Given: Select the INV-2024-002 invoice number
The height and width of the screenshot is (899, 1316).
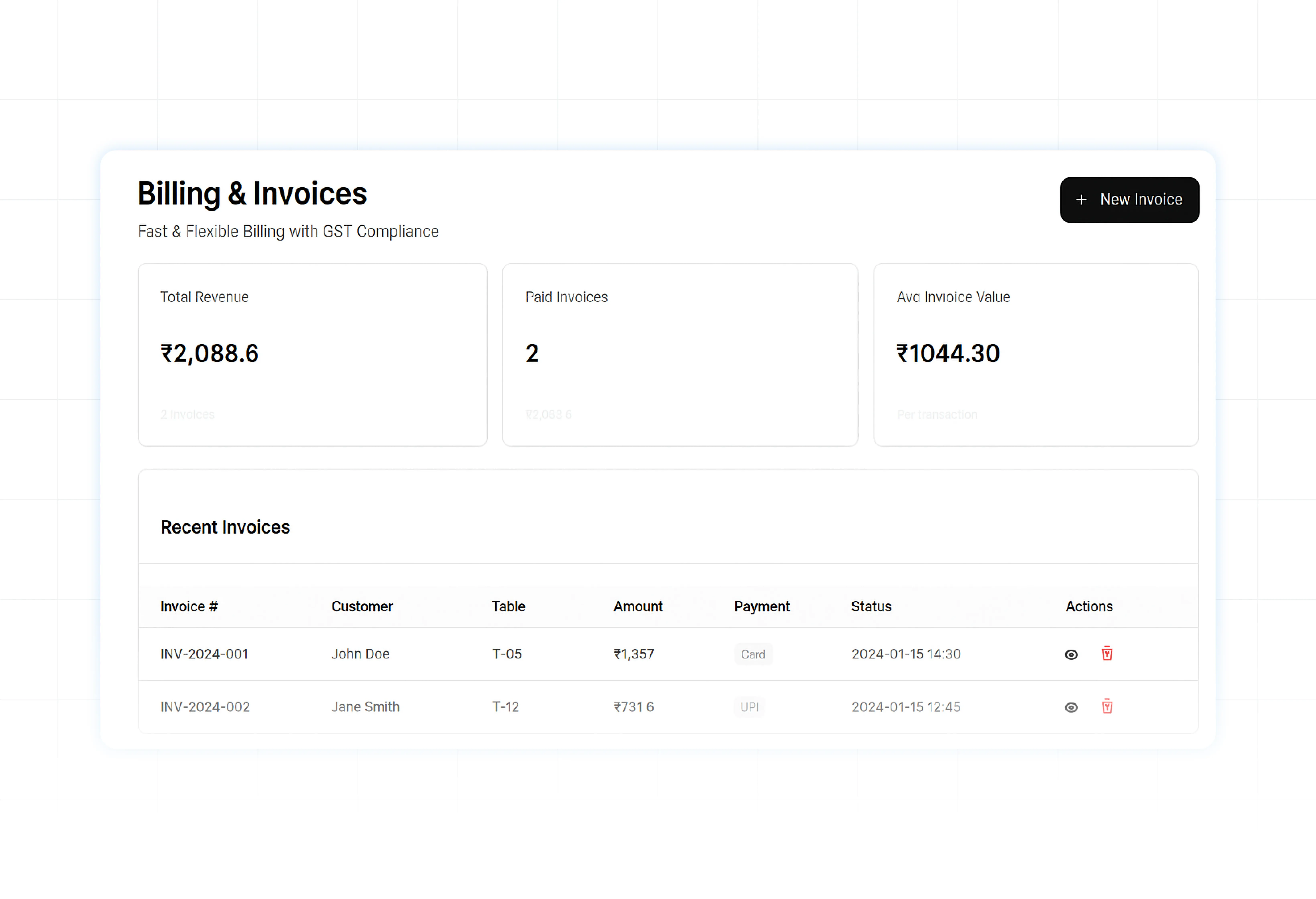Looking at the screenshot, I should pyautogui.click(x=205, y=707).
